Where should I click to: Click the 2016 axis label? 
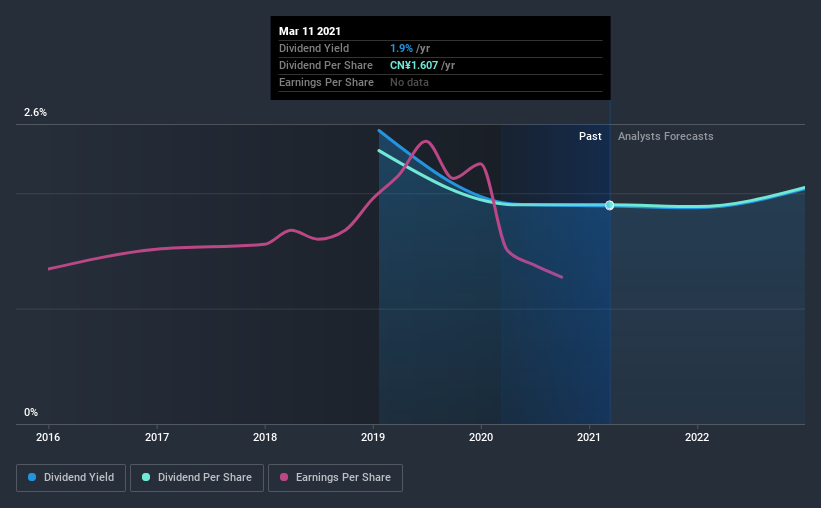[x=48, y=437]
